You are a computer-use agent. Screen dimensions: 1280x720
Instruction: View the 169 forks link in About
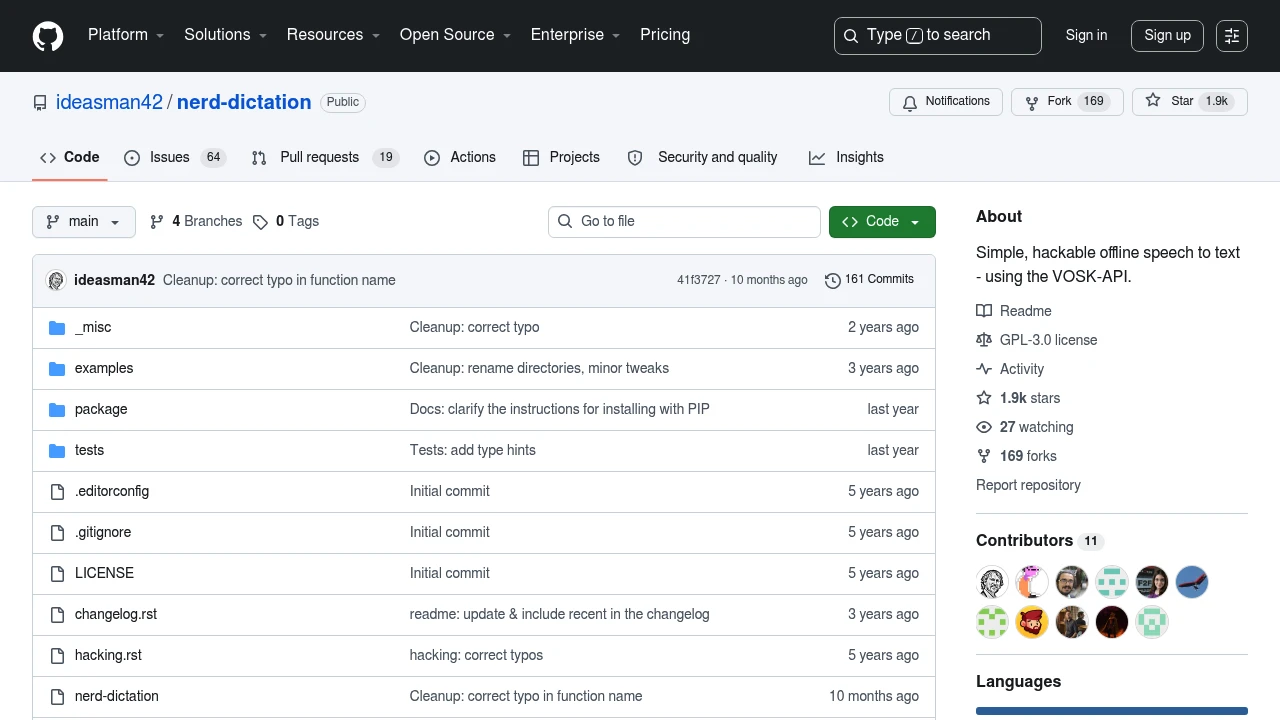pos(1016,456)
